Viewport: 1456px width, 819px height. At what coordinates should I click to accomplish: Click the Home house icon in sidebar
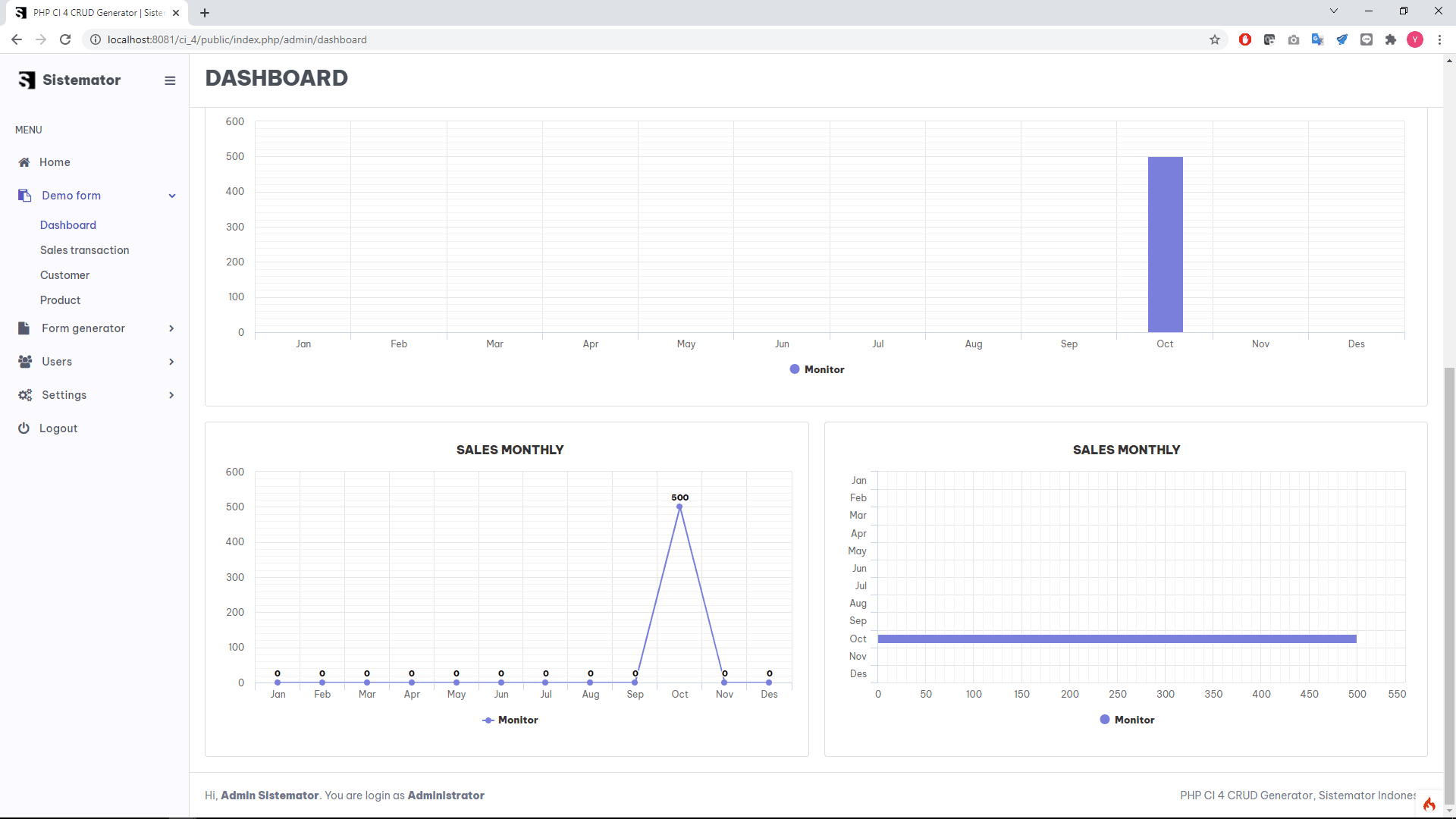tap(24, 162)
